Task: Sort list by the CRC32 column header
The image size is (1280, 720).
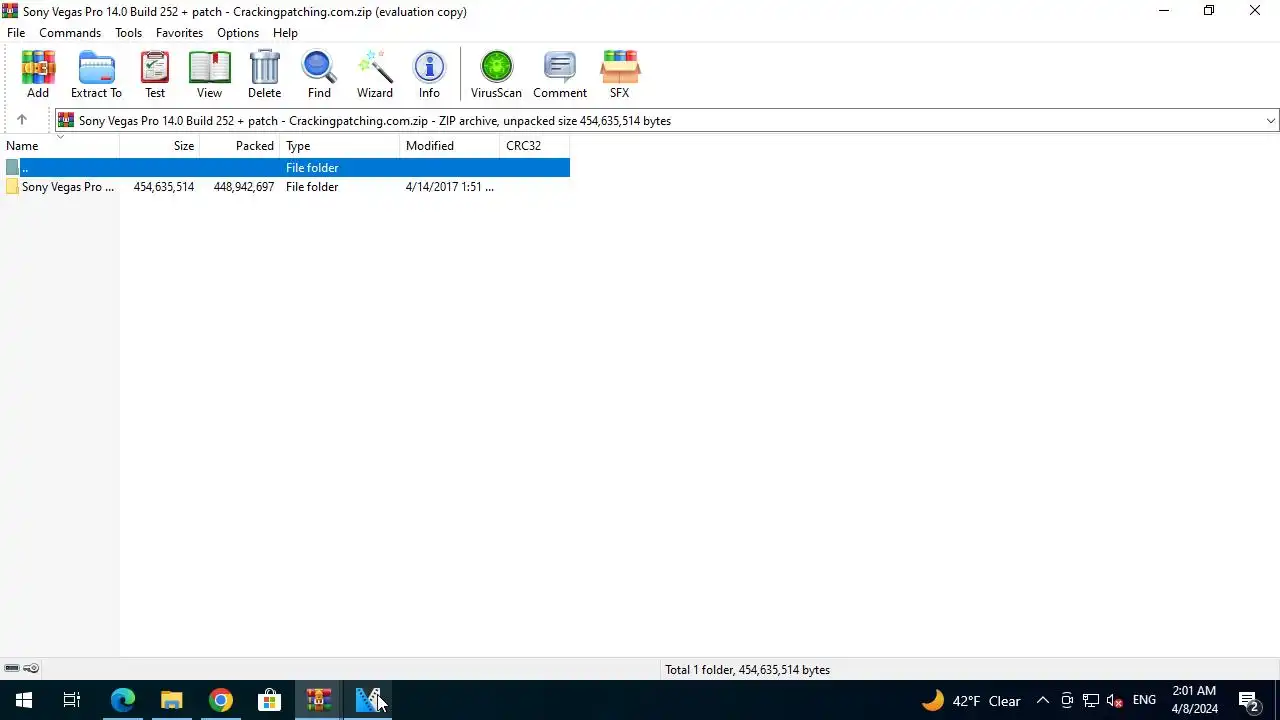Action: tap(535, 146)
